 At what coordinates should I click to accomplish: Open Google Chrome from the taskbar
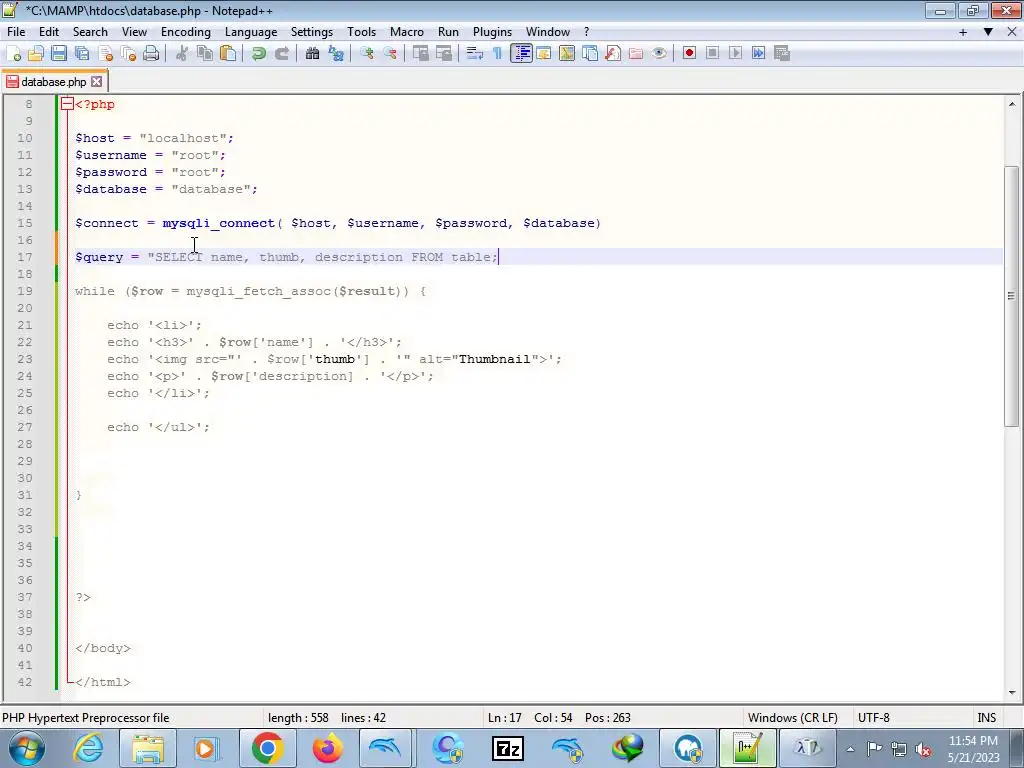267,748
